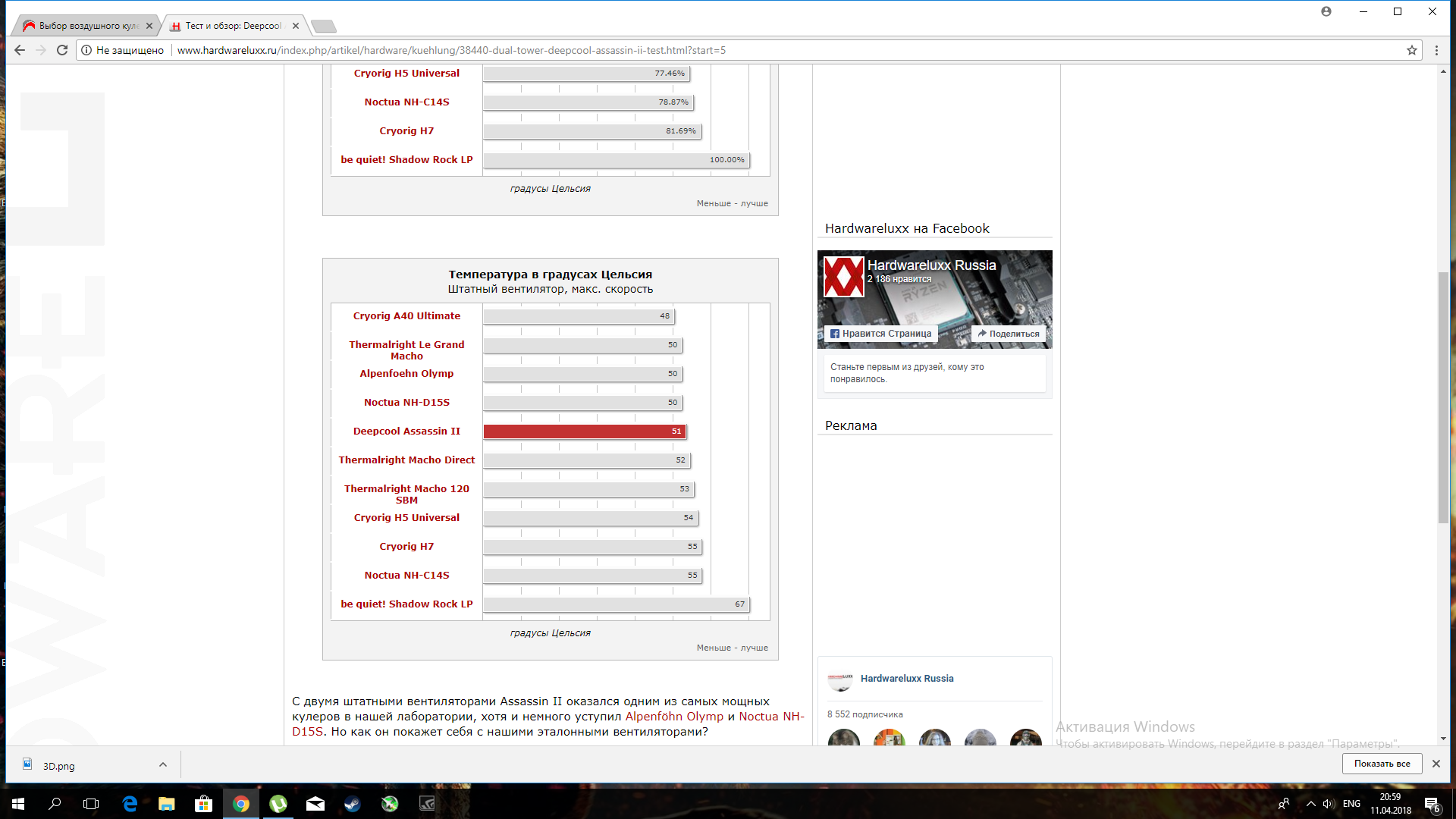Open Chrome three-dot menu
The height and width of the screenshot is (819, 1456).
[1436, 50]
